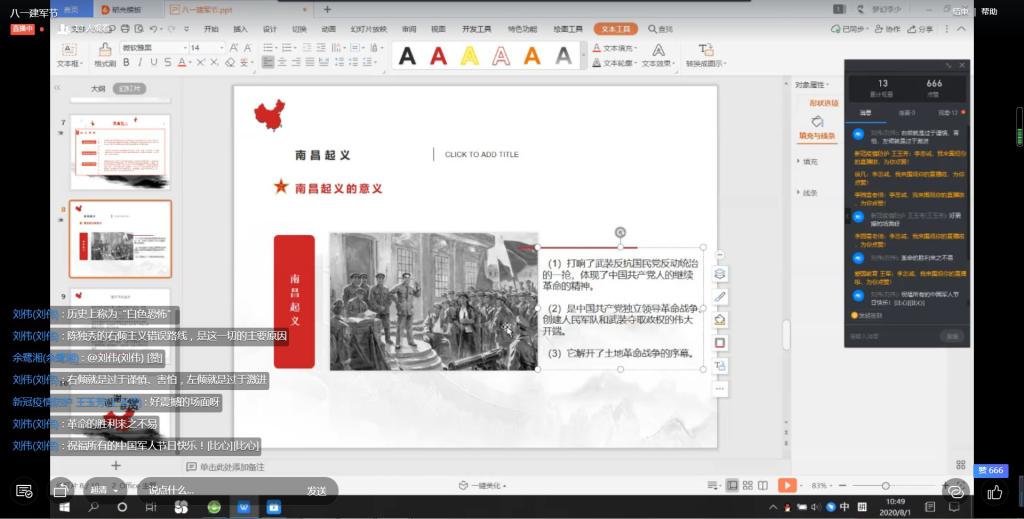Click the Collaborate icon at top right

point(878,29)
